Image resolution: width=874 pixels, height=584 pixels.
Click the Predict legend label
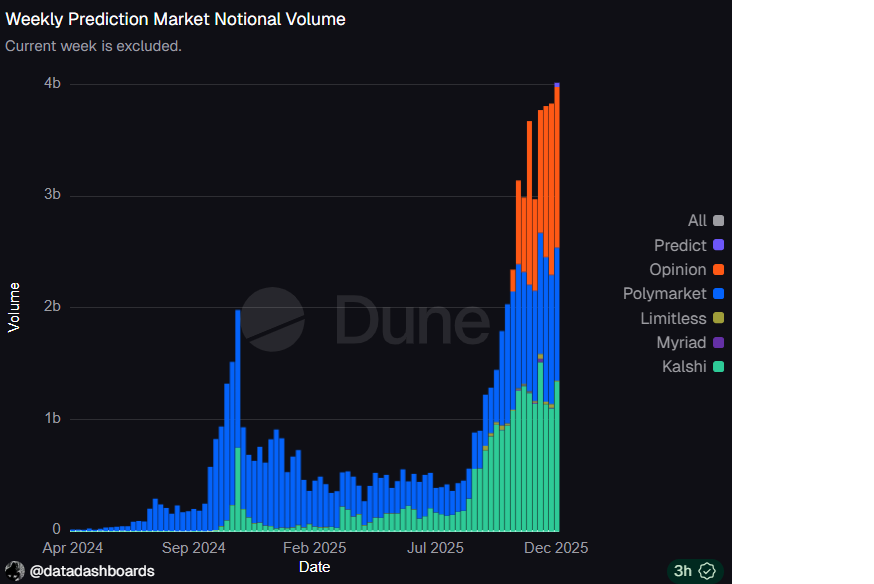[x=680, y=245]
